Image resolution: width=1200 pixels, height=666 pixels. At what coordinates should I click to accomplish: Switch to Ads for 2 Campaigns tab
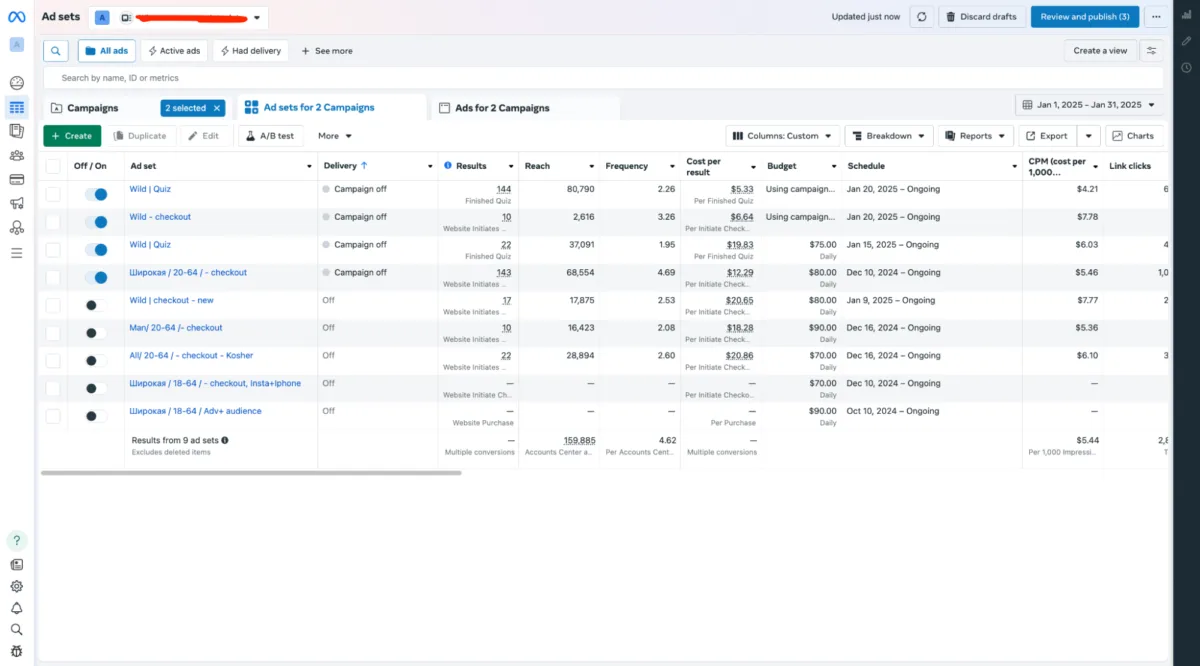coord(501,108)
